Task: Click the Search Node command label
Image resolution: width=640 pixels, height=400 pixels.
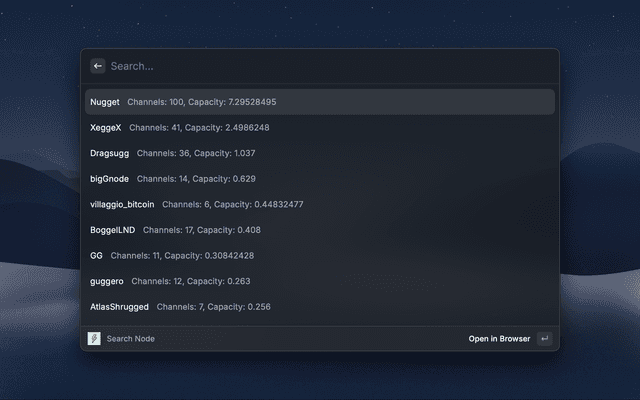Action: (131, 339)
